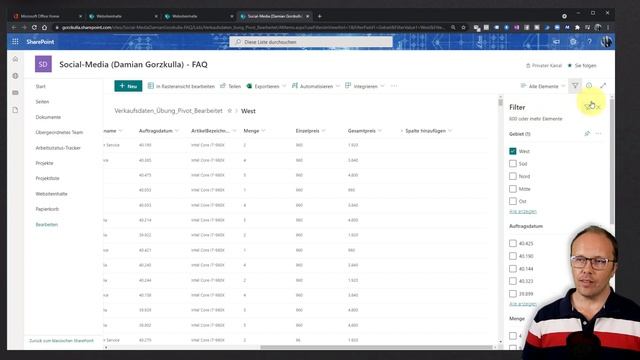This screenshot has width=640, height=360.
Task: Open toolbar overflow ellipsis menu
Action: point(394,86)
